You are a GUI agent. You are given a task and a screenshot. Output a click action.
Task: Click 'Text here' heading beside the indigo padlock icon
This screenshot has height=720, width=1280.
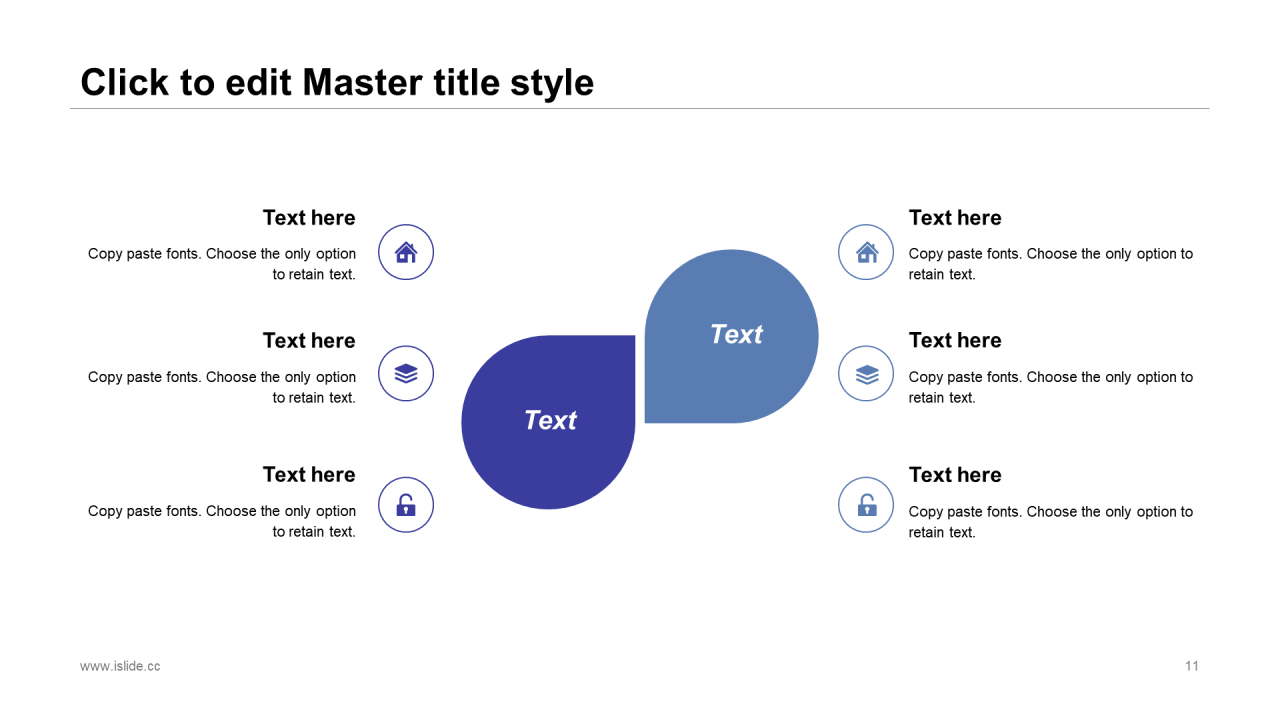click(x=309, y=475)
